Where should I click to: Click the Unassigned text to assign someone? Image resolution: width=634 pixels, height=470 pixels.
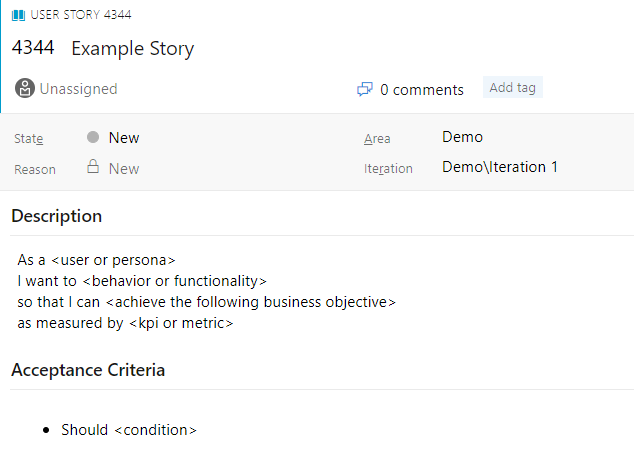coord(78,89)
